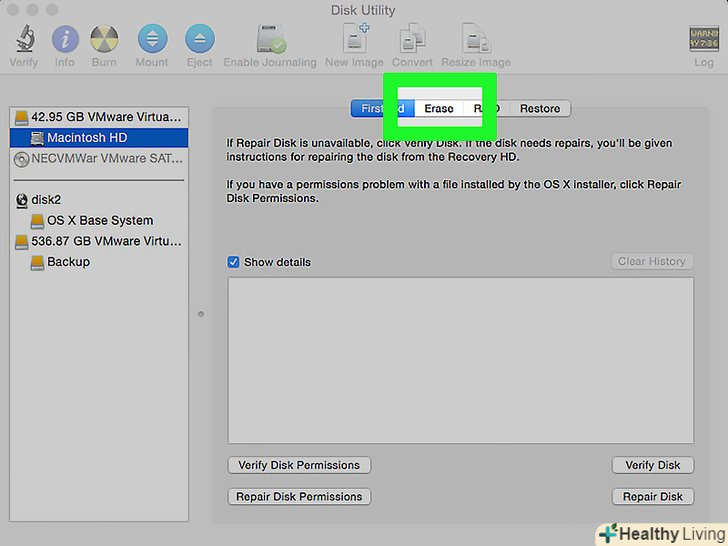Viewport: 728px width, 546px height.
Task: Switch to the Erase tab
Action: [439, 109]
